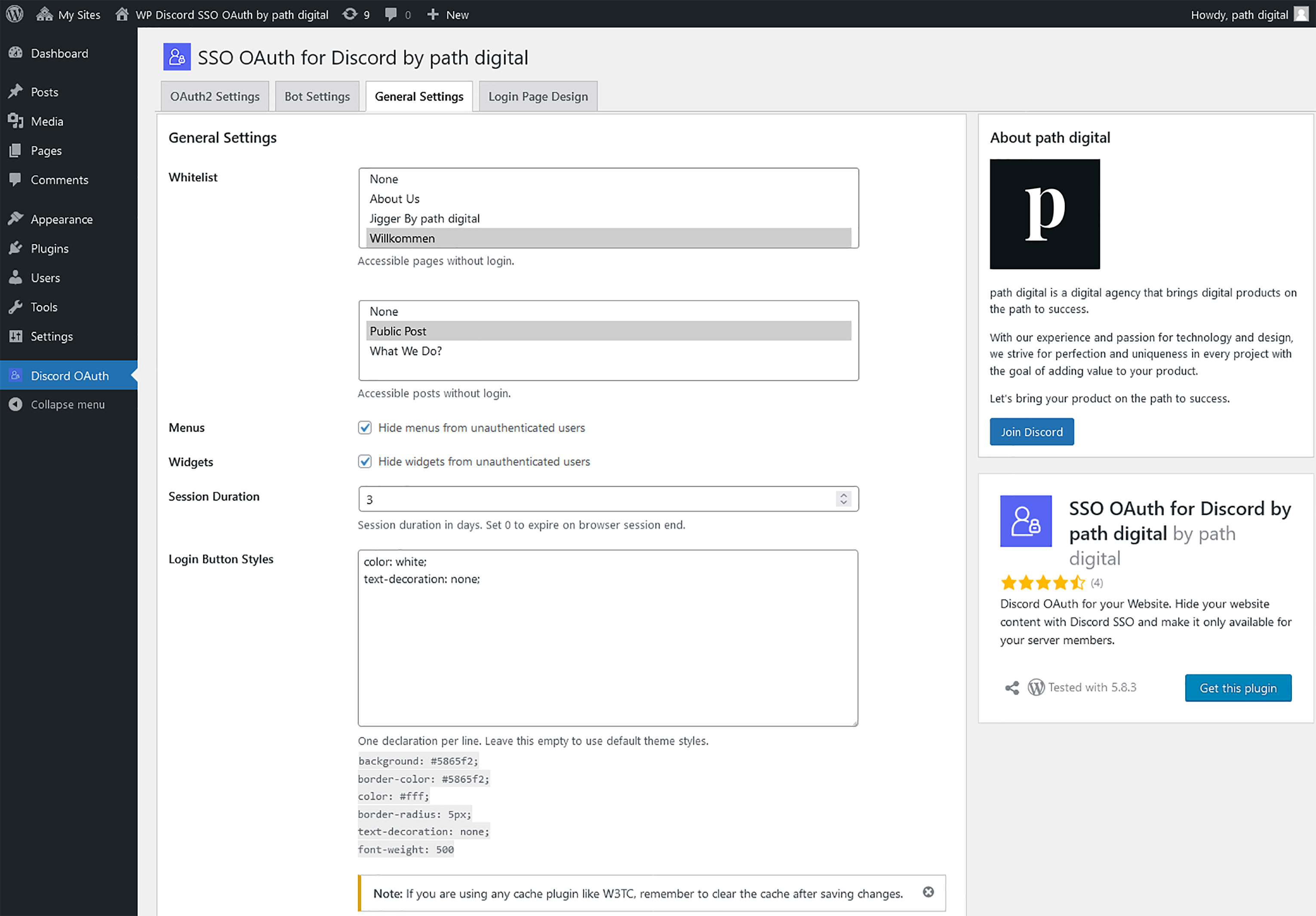
Task: Click the Discord OAuth sidebar icon
Action: pos(15,375)
